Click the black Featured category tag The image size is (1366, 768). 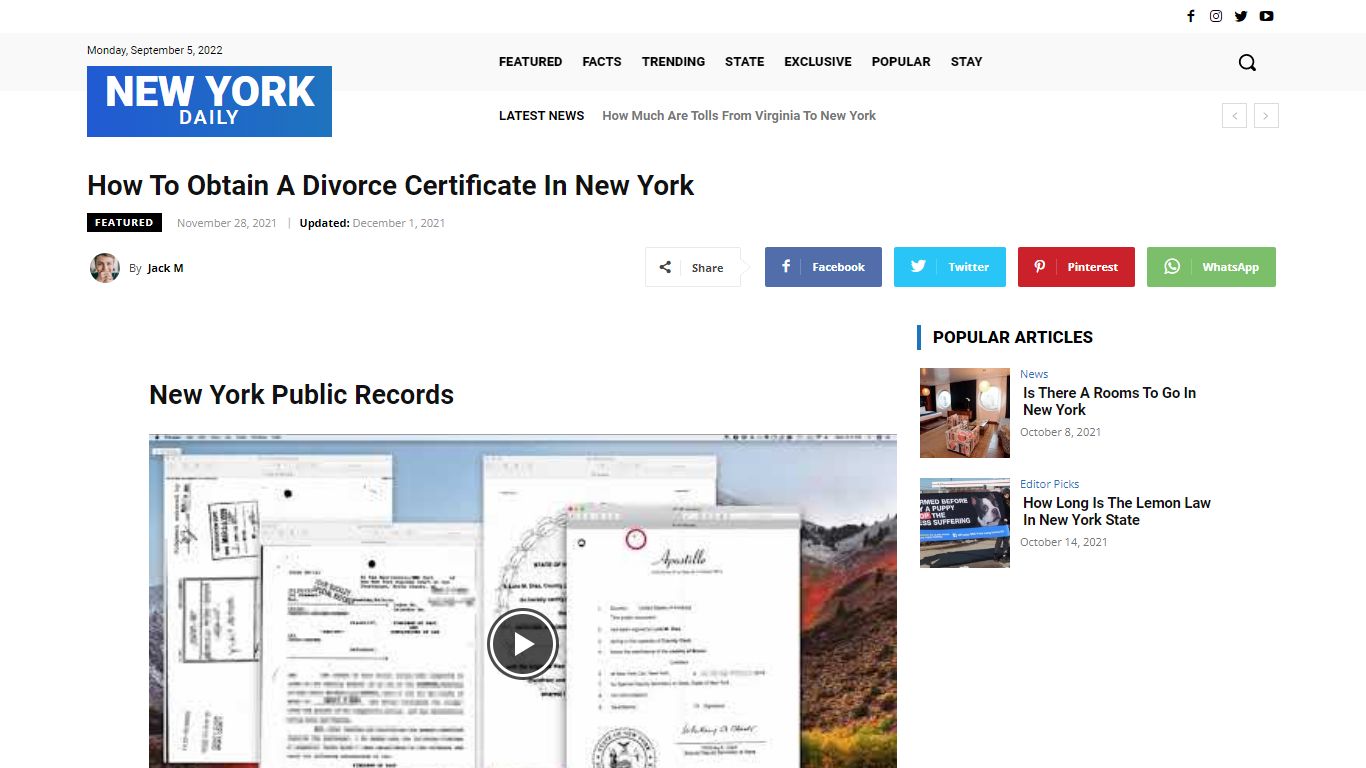click(124, 222)
